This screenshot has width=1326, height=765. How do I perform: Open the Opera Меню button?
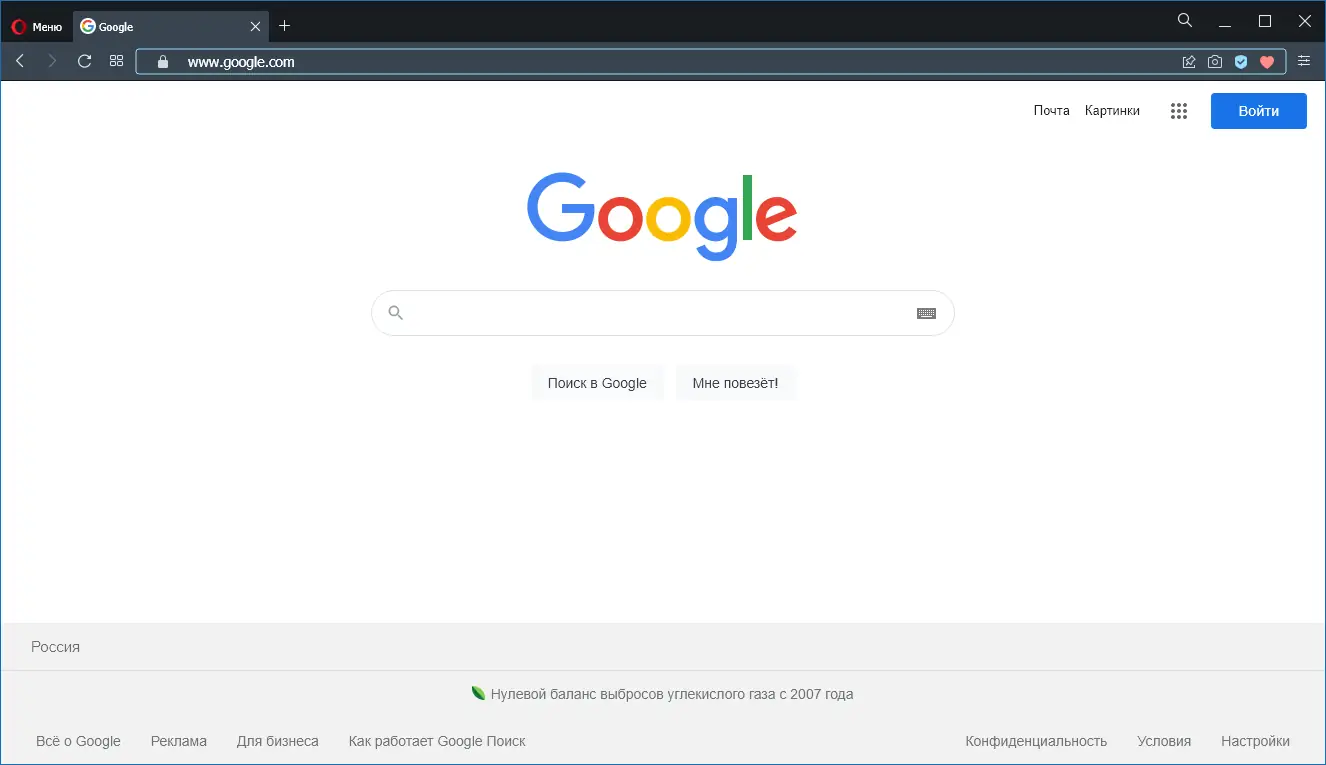point(36,27)
